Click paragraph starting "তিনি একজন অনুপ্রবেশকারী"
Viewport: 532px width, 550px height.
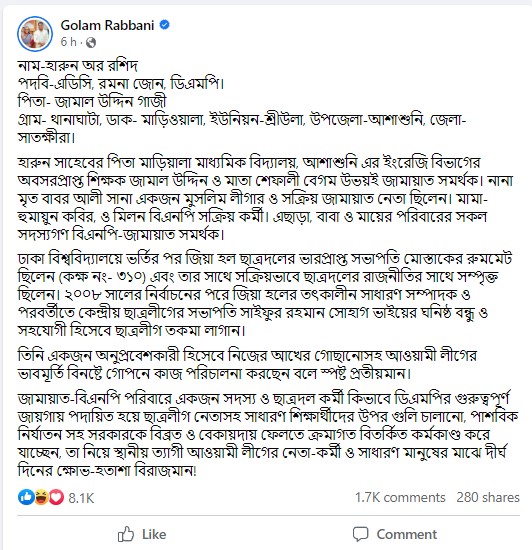pyautogui.click(x=248, y=364)
